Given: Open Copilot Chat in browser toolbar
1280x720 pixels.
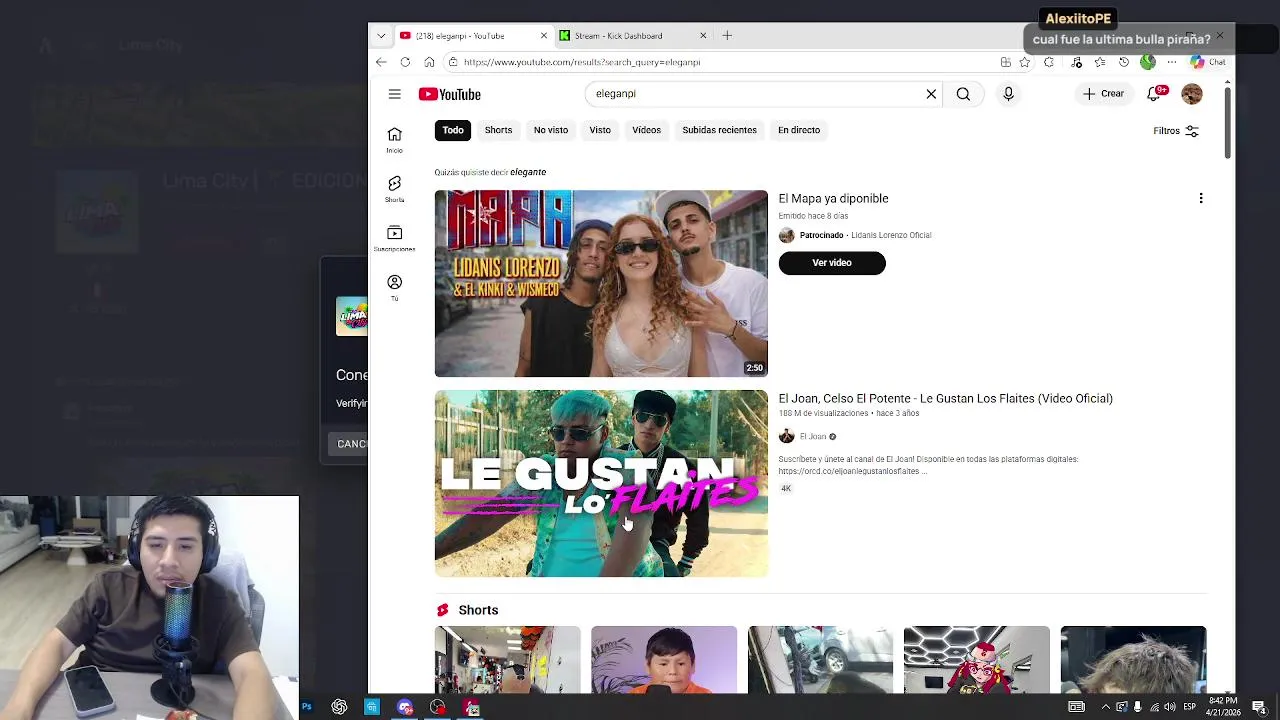Looking at the screenshot, I should [x=1207, y=62].
